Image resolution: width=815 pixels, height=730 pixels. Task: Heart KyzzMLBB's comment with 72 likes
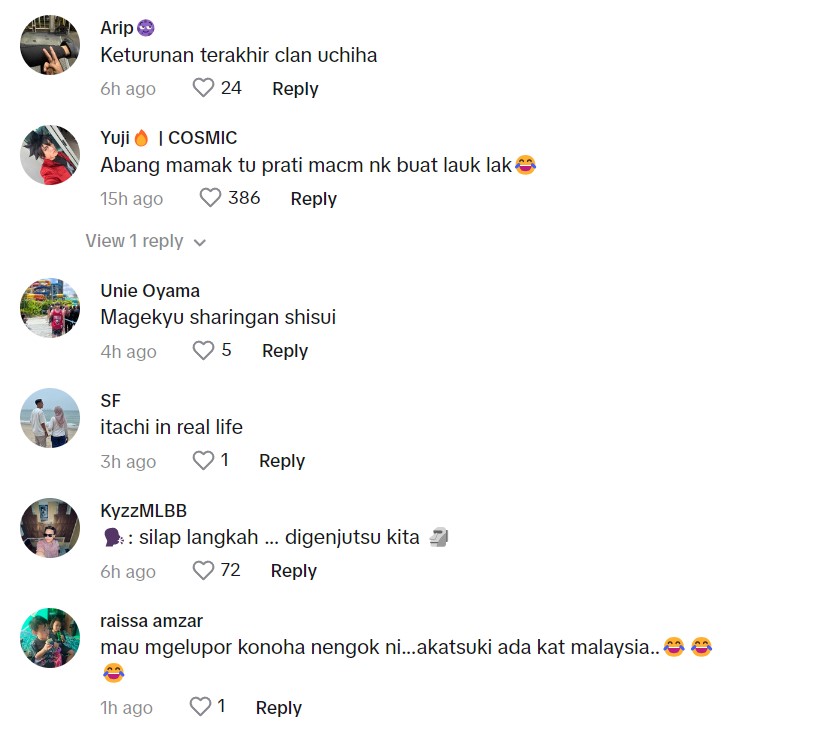point(203,571)
